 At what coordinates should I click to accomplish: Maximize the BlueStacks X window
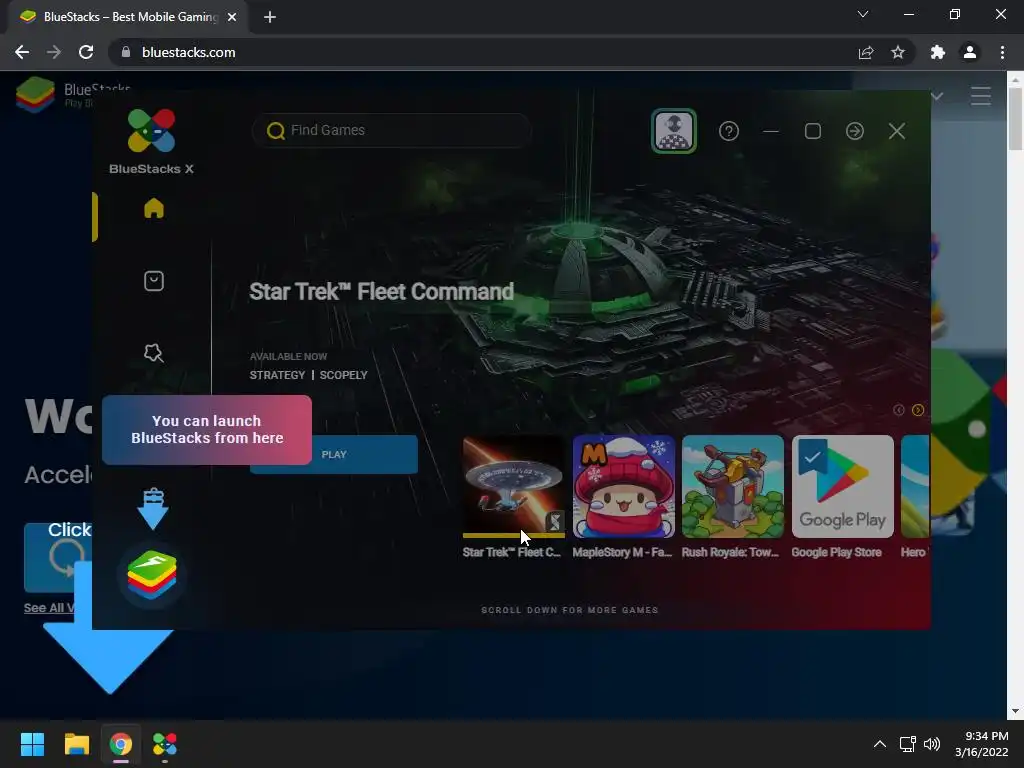tap(812, 131)
